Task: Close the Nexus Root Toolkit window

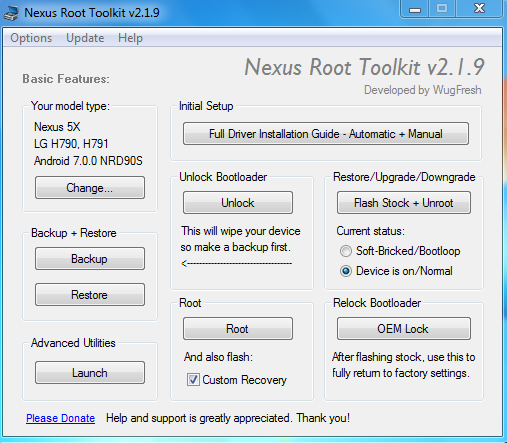Action: click(479, 9)
